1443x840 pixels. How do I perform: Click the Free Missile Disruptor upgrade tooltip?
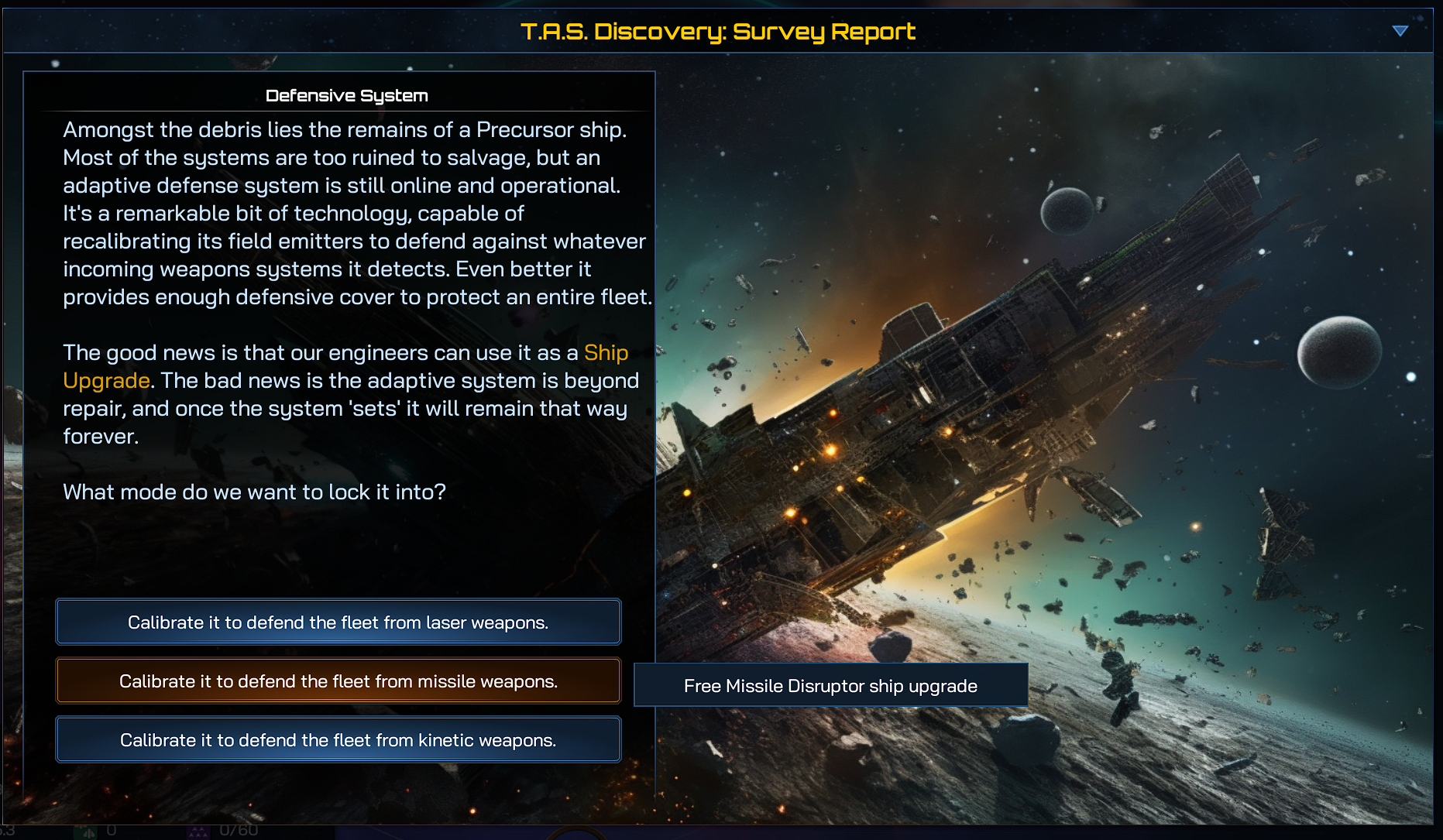(x=831, y=686)
